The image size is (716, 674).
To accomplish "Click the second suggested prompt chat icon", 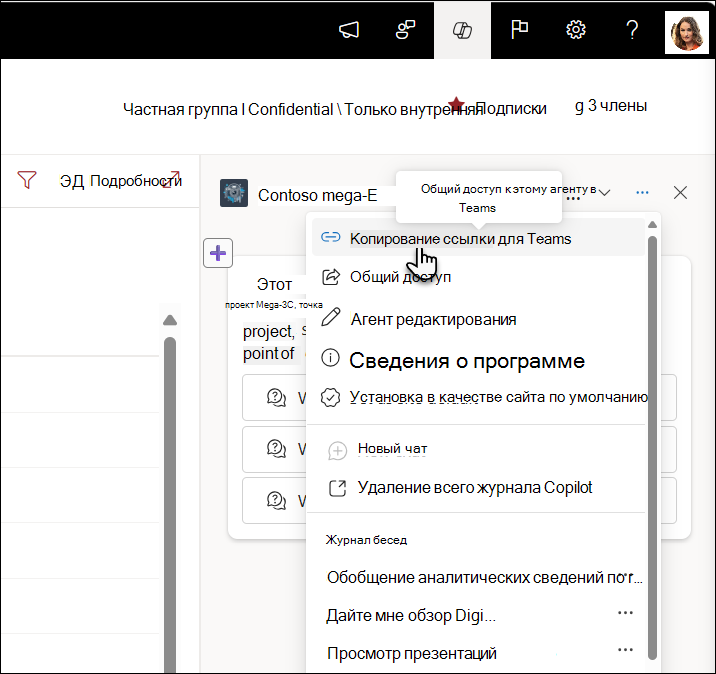I will tap(276, 448).
